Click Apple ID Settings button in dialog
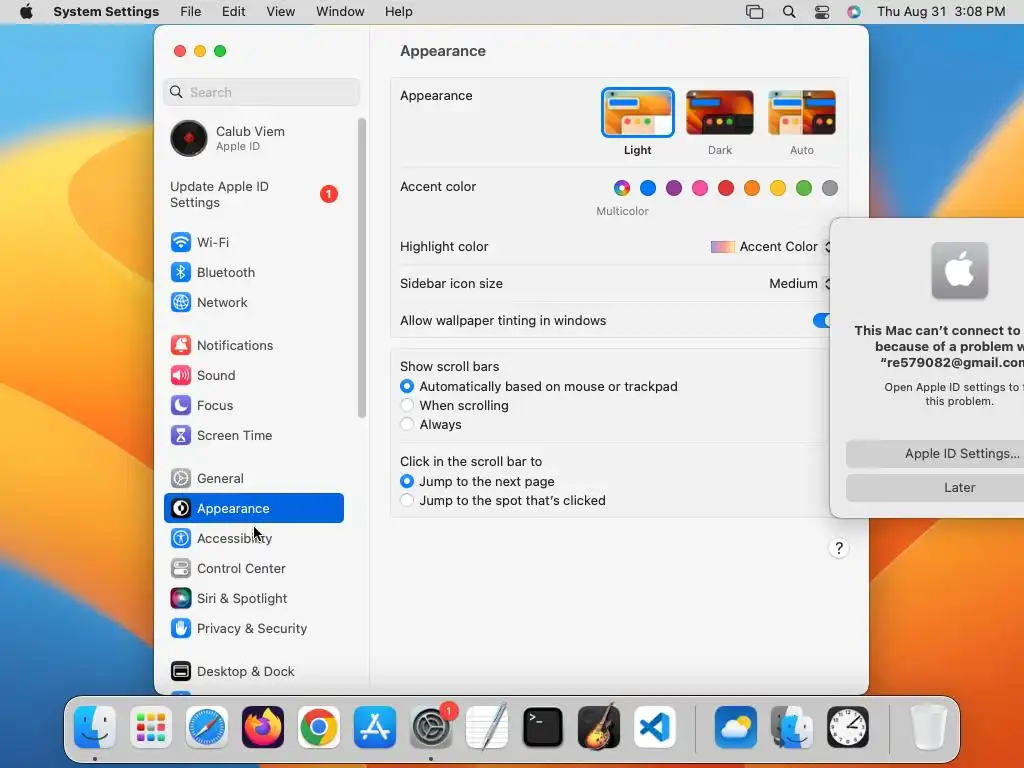This screenshot has width=1024, height=768. 935,454
